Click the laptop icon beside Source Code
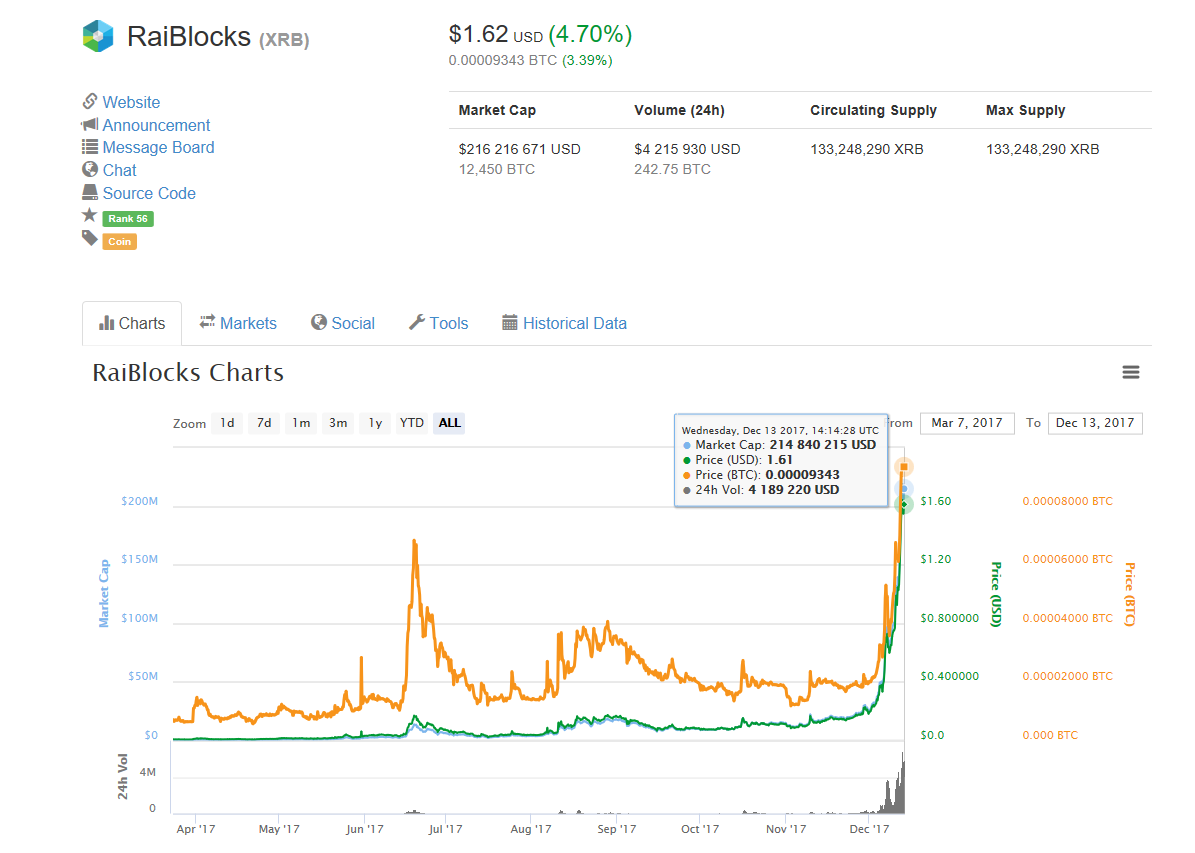1195x853 pixels. coord(90,192)
